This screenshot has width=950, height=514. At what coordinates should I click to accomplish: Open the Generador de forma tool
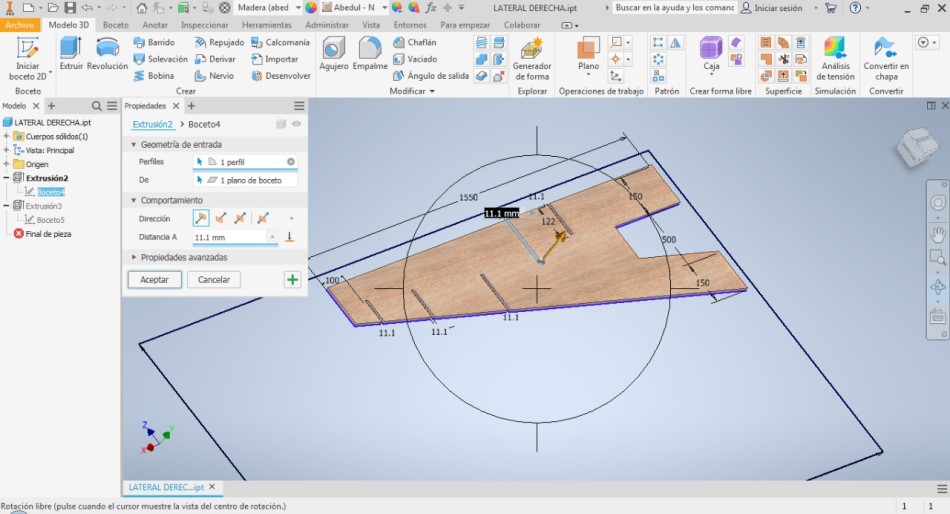532,59
